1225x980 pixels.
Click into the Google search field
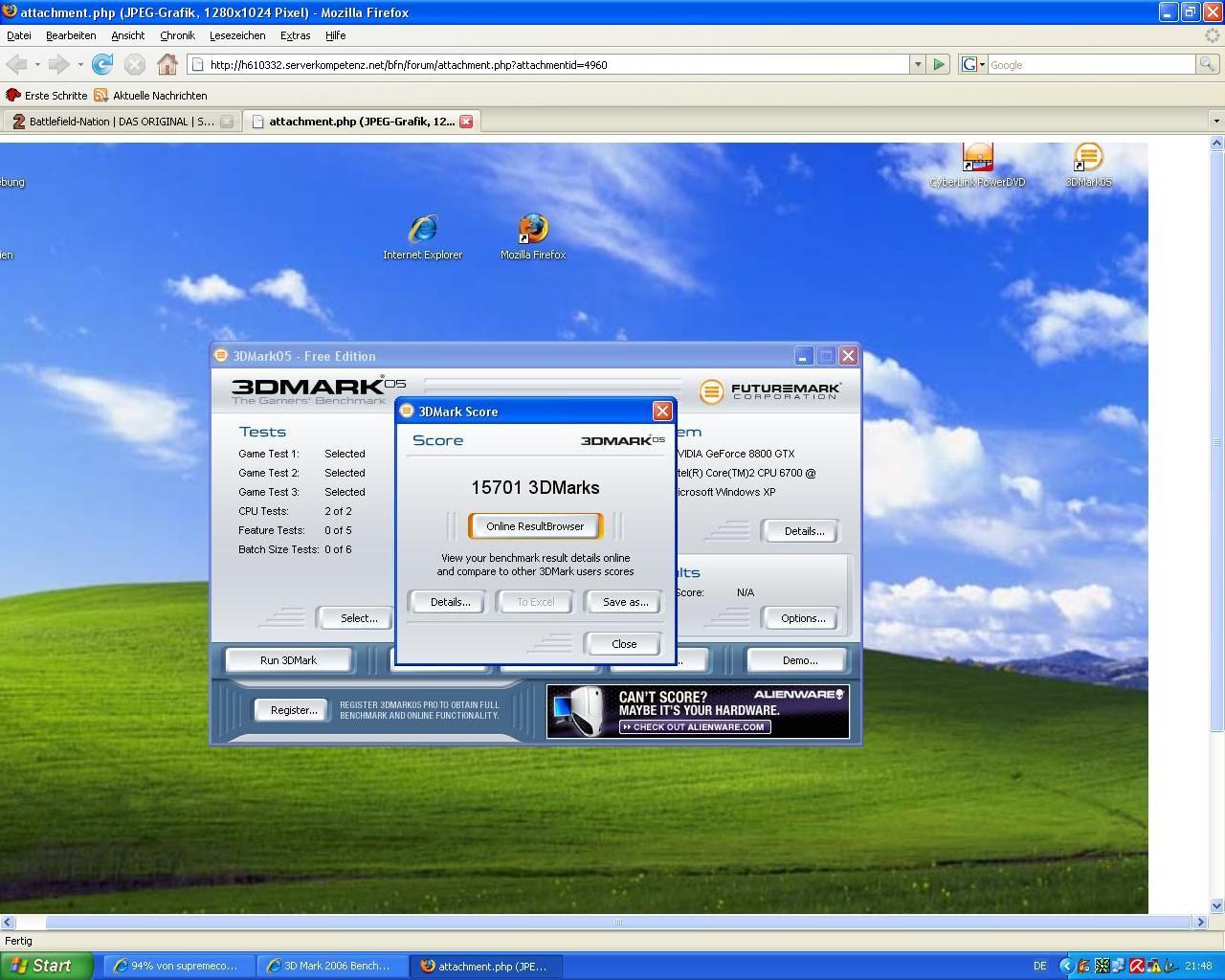coord(1091,64)
